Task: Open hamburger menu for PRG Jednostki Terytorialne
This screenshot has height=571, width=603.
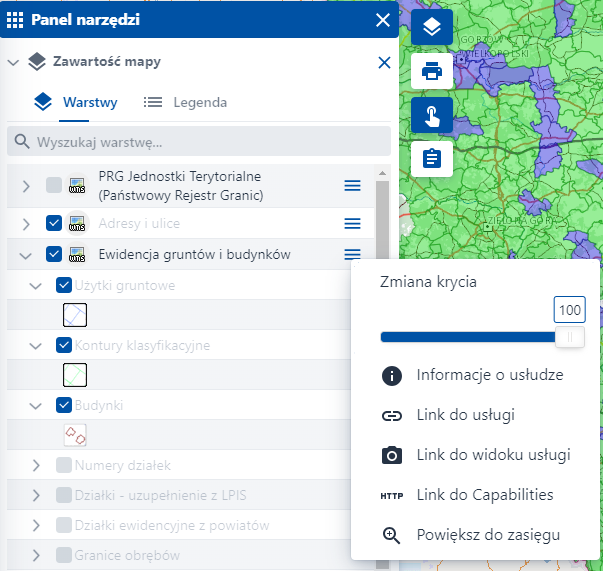Action: [352, 186]
